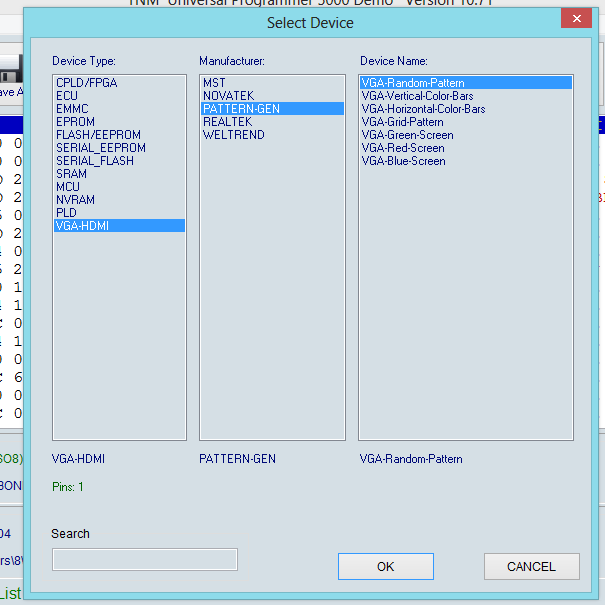Click the Search input field
The image size is (605, 605).
point(145,559)
